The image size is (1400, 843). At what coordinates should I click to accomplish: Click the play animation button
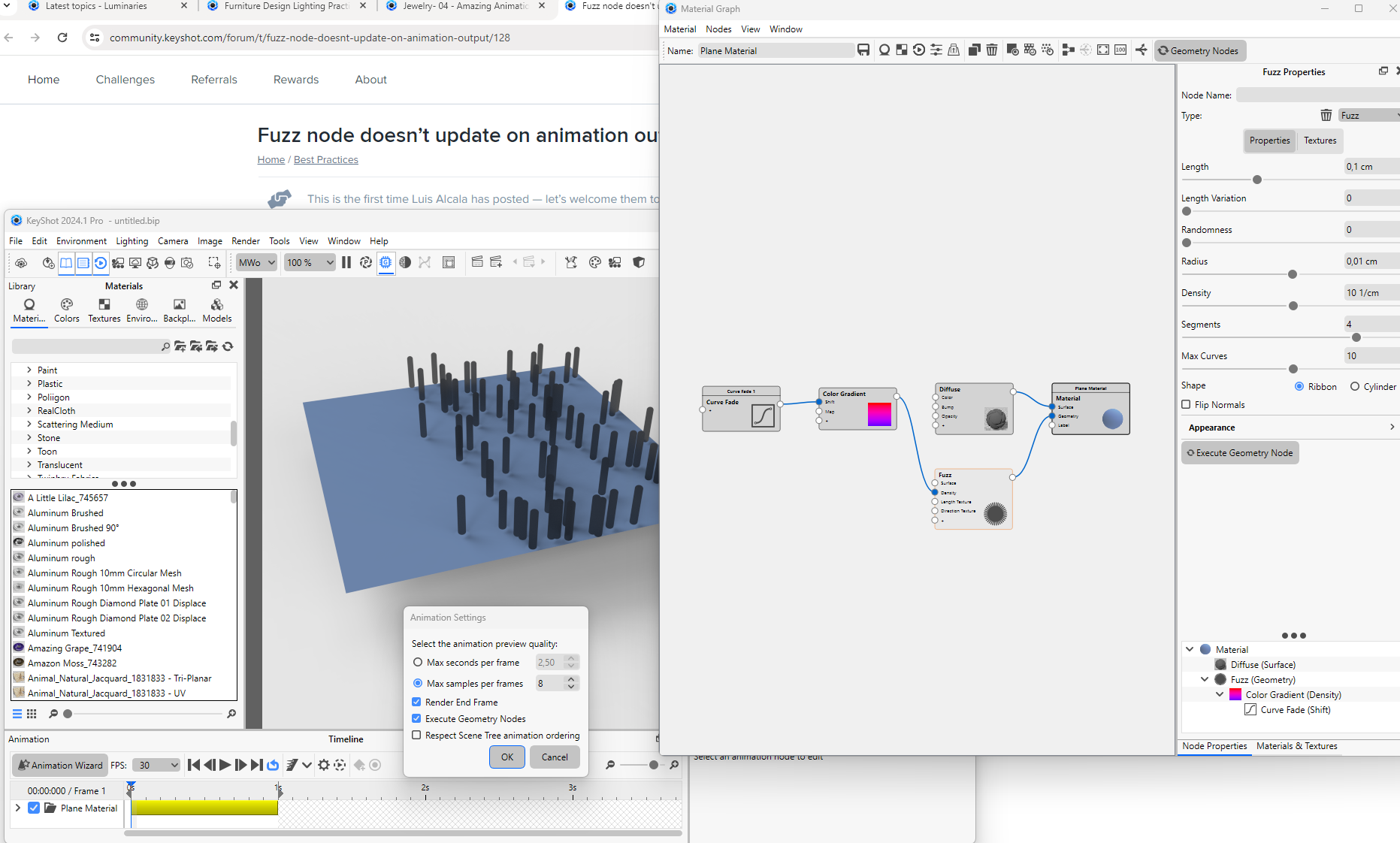[225, 765]
